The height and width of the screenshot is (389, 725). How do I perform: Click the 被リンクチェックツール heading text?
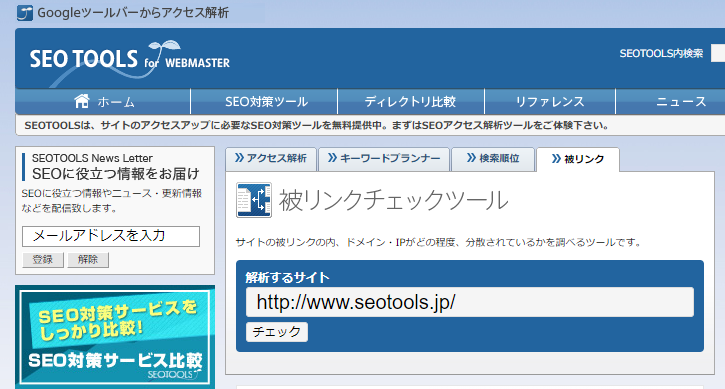click(393, 200)
